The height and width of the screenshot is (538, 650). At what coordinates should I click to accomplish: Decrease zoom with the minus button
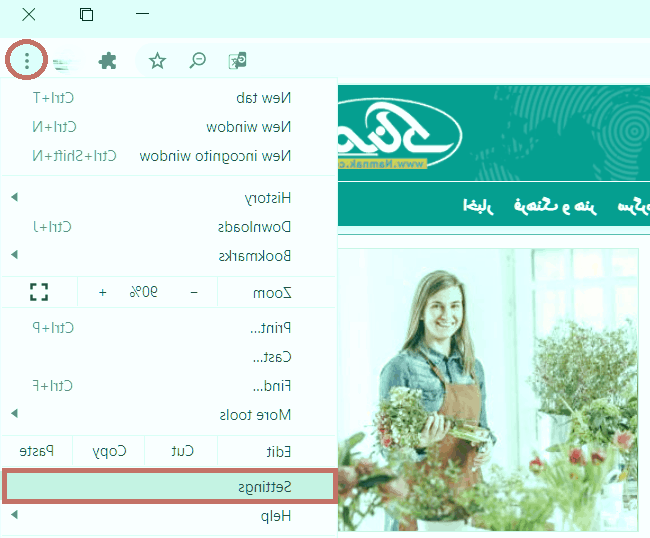point(194,292)
